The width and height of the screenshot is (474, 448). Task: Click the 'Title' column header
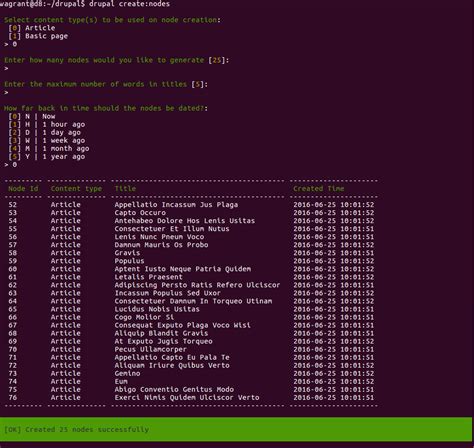point(125,189)
